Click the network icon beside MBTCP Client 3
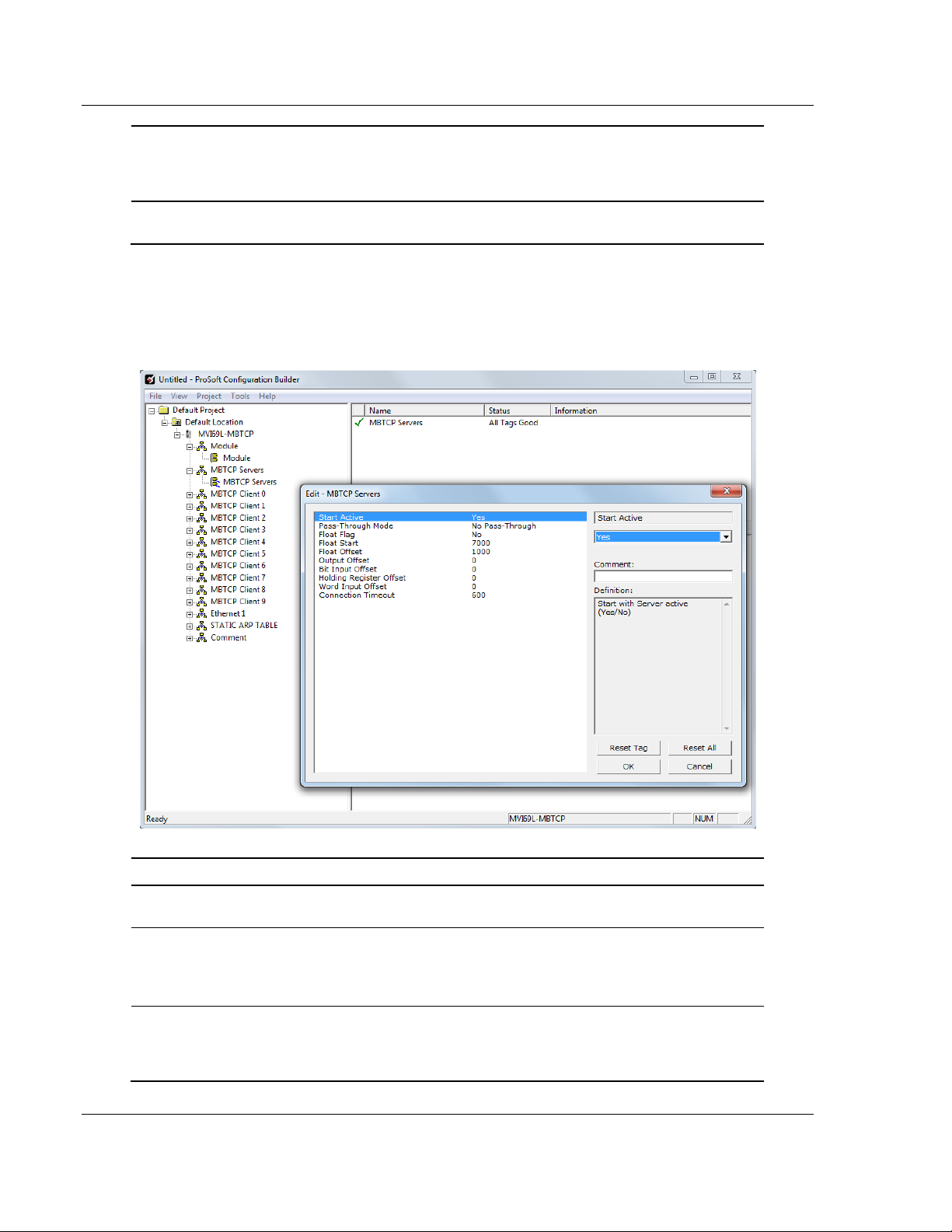Image resolution: width=952 pixels, height=1232 pixels. tap(202, 530)
